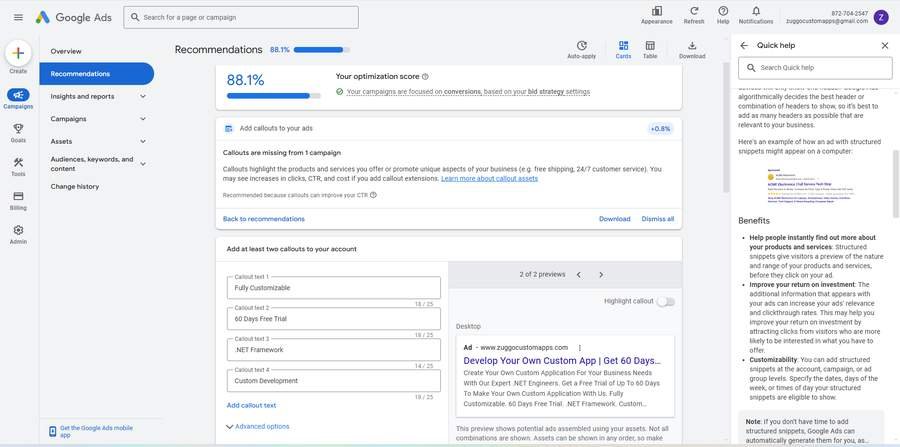This screenshot has height=447, width=900.
Task: Click the Google Ads logo
Action: coord(73,17)
